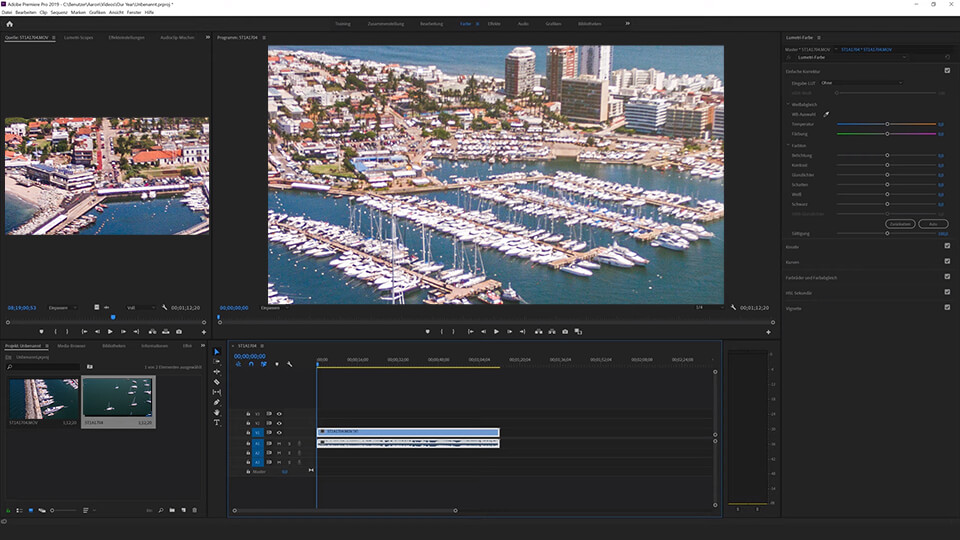Viewport: 960px width, 540px height.
Task: Lock video track V1
Action: (x=248, y=432)
